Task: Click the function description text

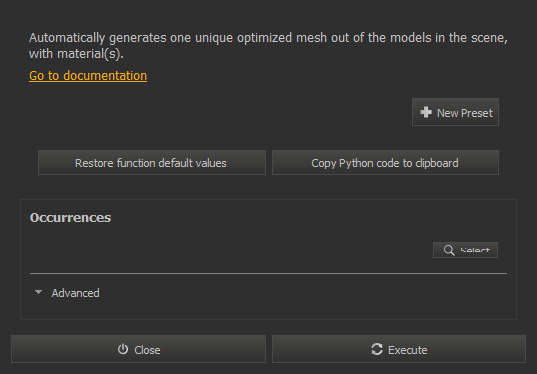Action: click(268, 46)
